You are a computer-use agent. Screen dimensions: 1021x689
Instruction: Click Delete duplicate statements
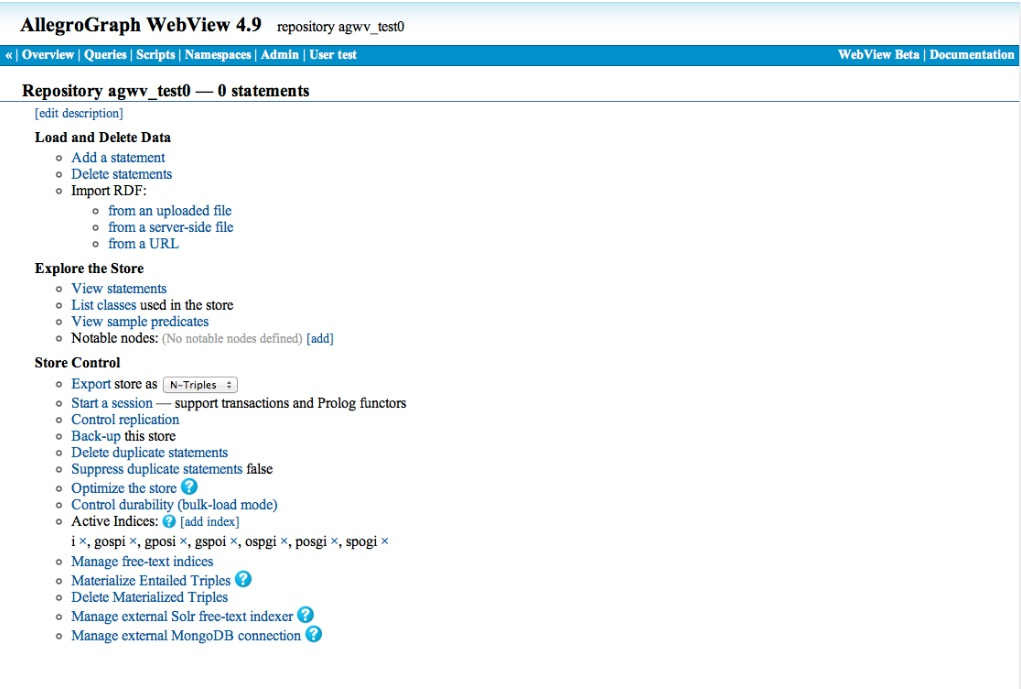coord(150,453)
